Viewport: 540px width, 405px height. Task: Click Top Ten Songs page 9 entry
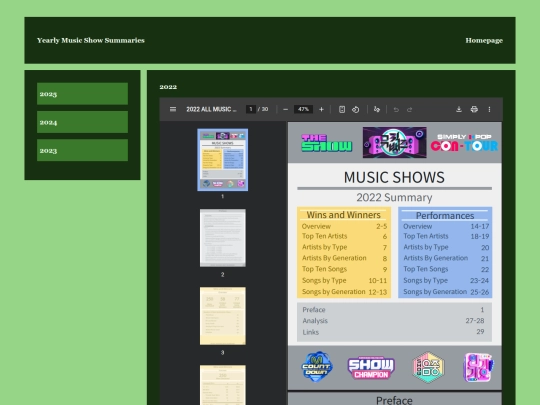pos(344,269)
